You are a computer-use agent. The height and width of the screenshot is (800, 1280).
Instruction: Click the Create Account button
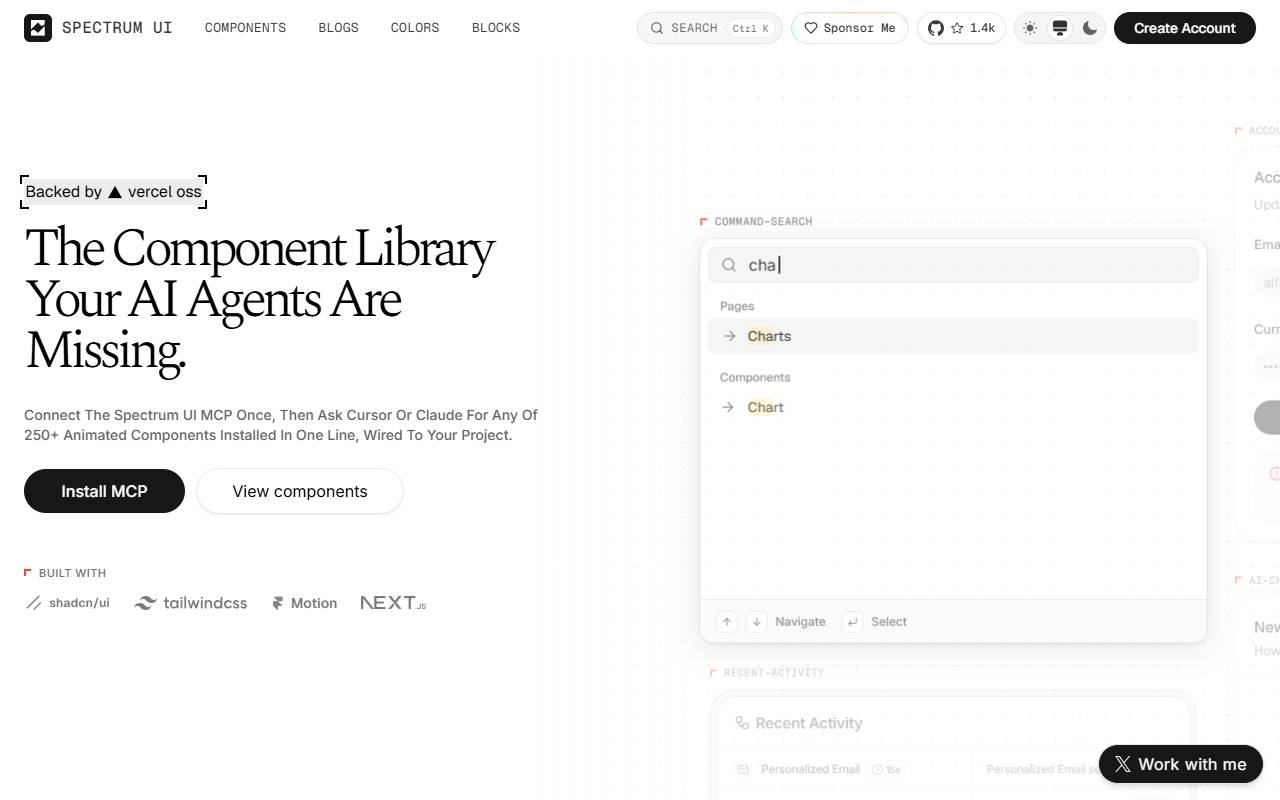pos(1185,28)
